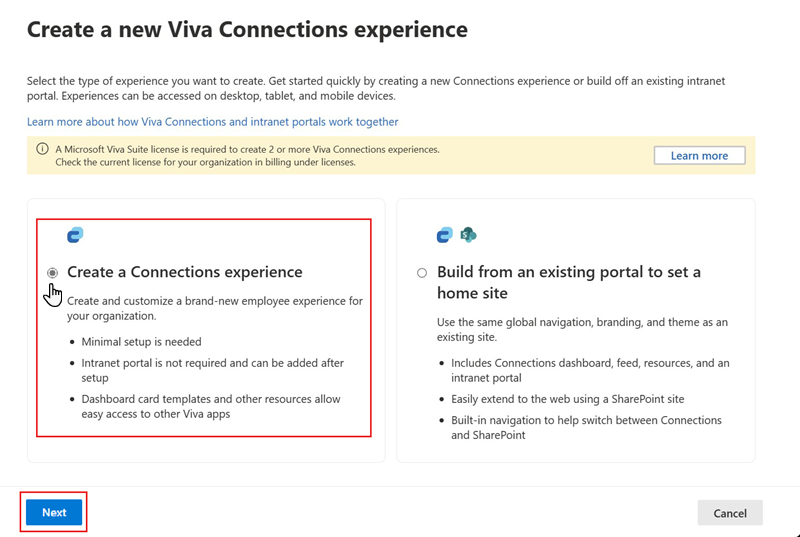The height and width of the screenshot is (537, 800).
Task: Select the Create a Connections experience radio button
Action: click(52, 273)
